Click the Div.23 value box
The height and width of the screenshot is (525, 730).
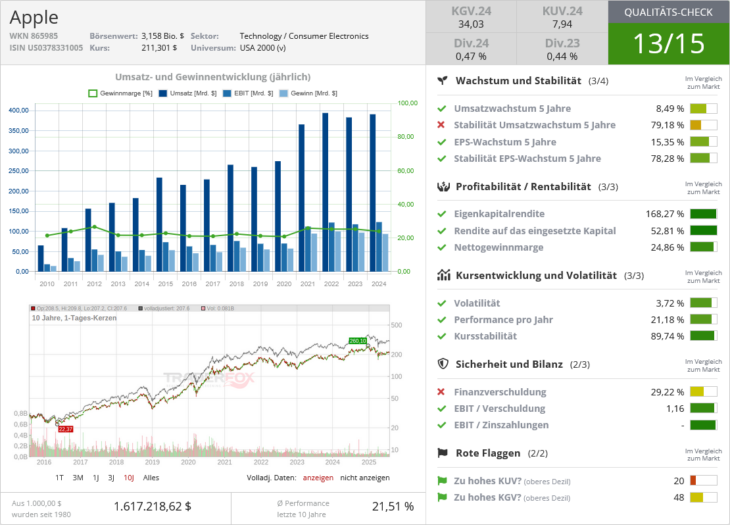pyautogui.click(x=562, y=49)
